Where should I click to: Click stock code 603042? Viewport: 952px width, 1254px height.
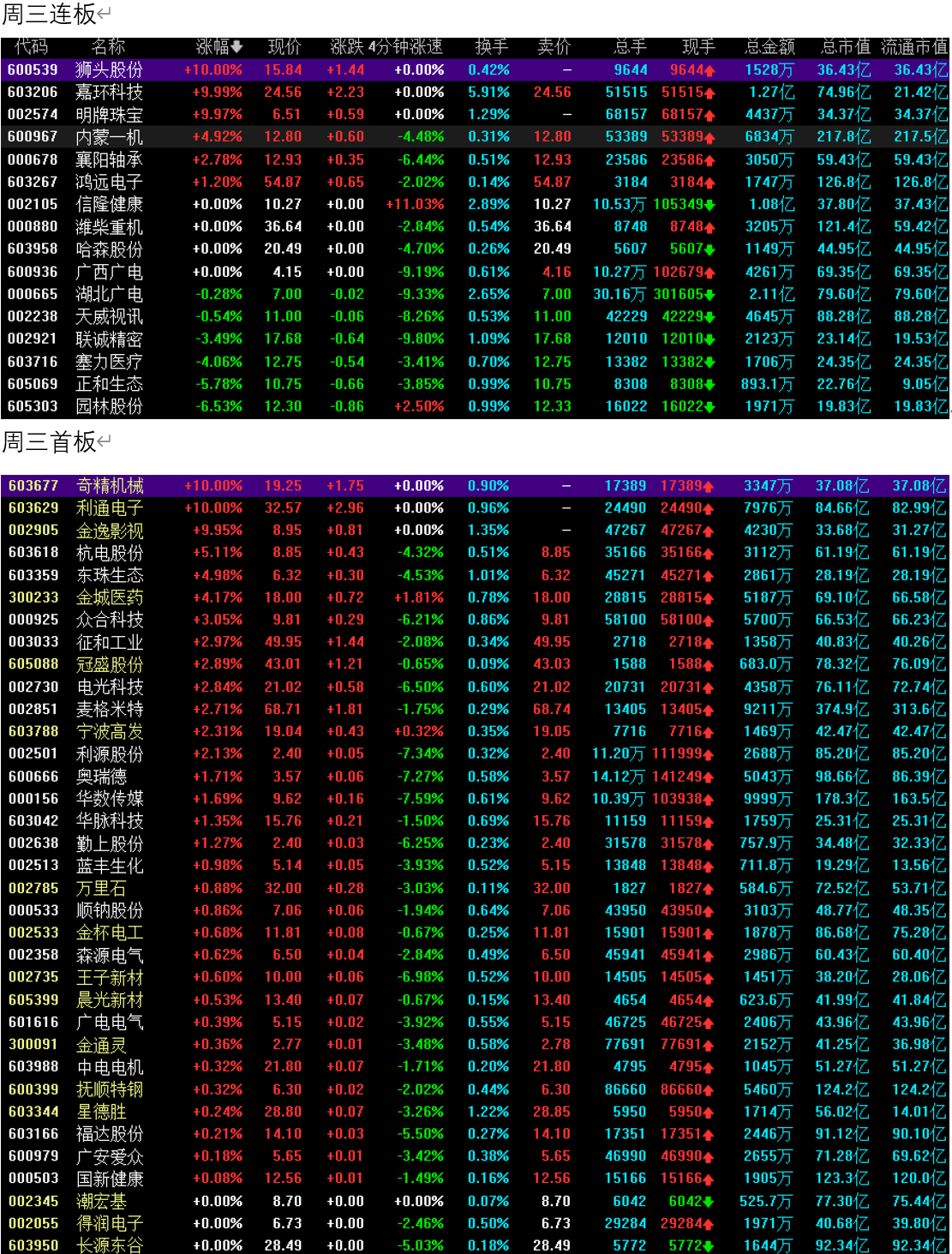(33, 821)
